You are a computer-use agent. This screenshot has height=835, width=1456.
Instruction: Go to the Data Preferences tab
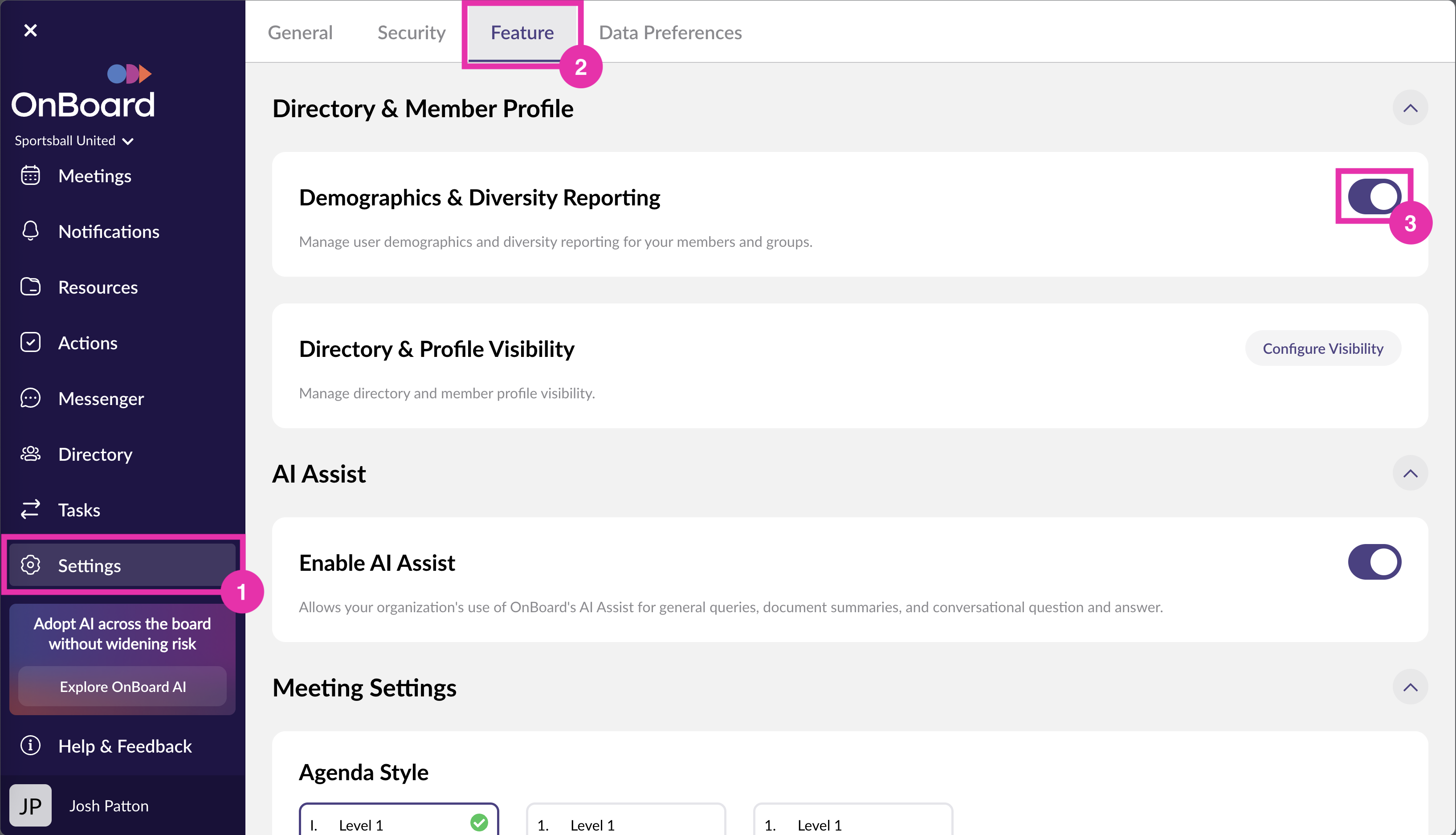670,32
